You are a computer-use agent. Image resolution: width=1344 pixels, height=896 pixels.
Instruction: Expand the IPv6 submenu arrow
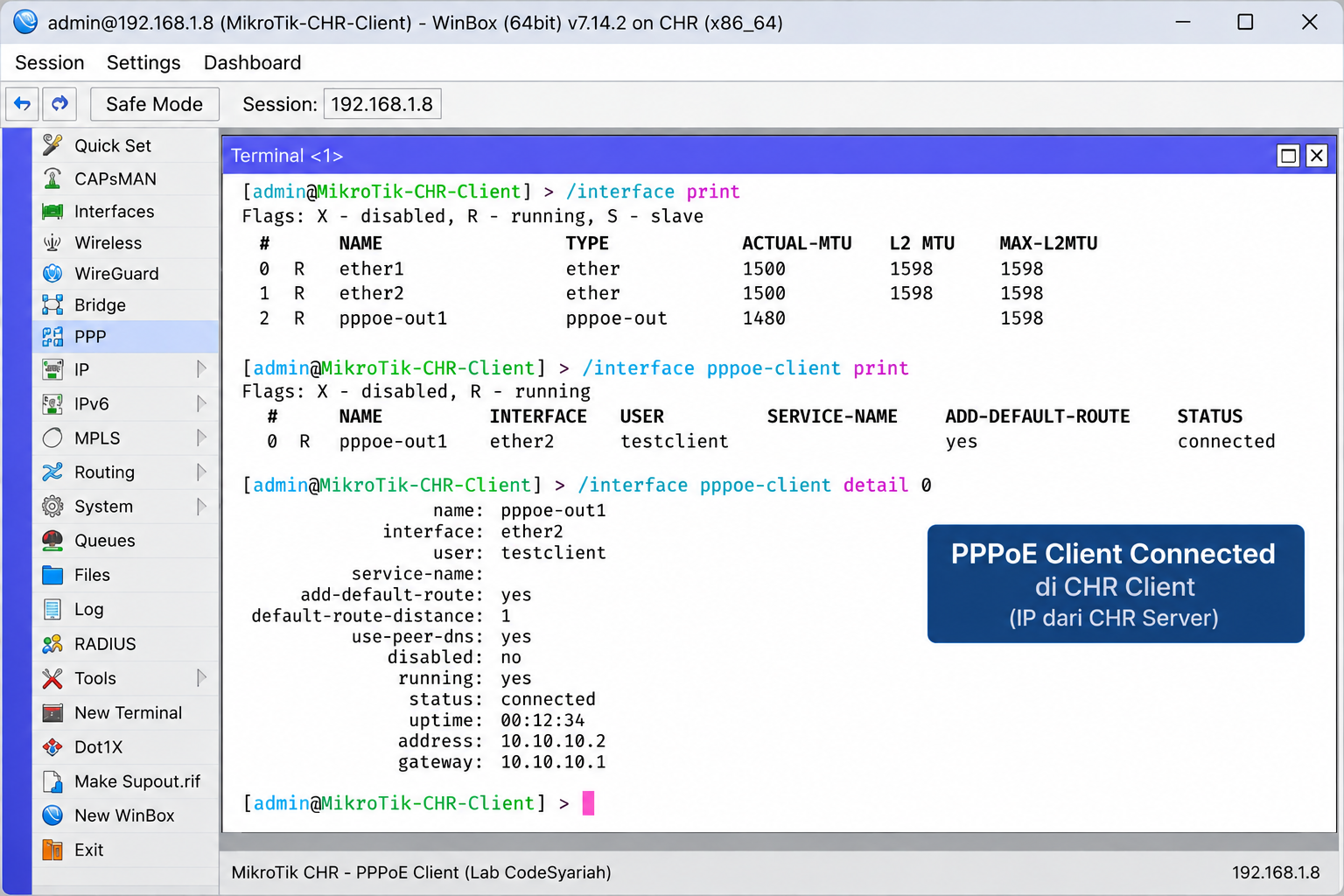tap(201, 403)
